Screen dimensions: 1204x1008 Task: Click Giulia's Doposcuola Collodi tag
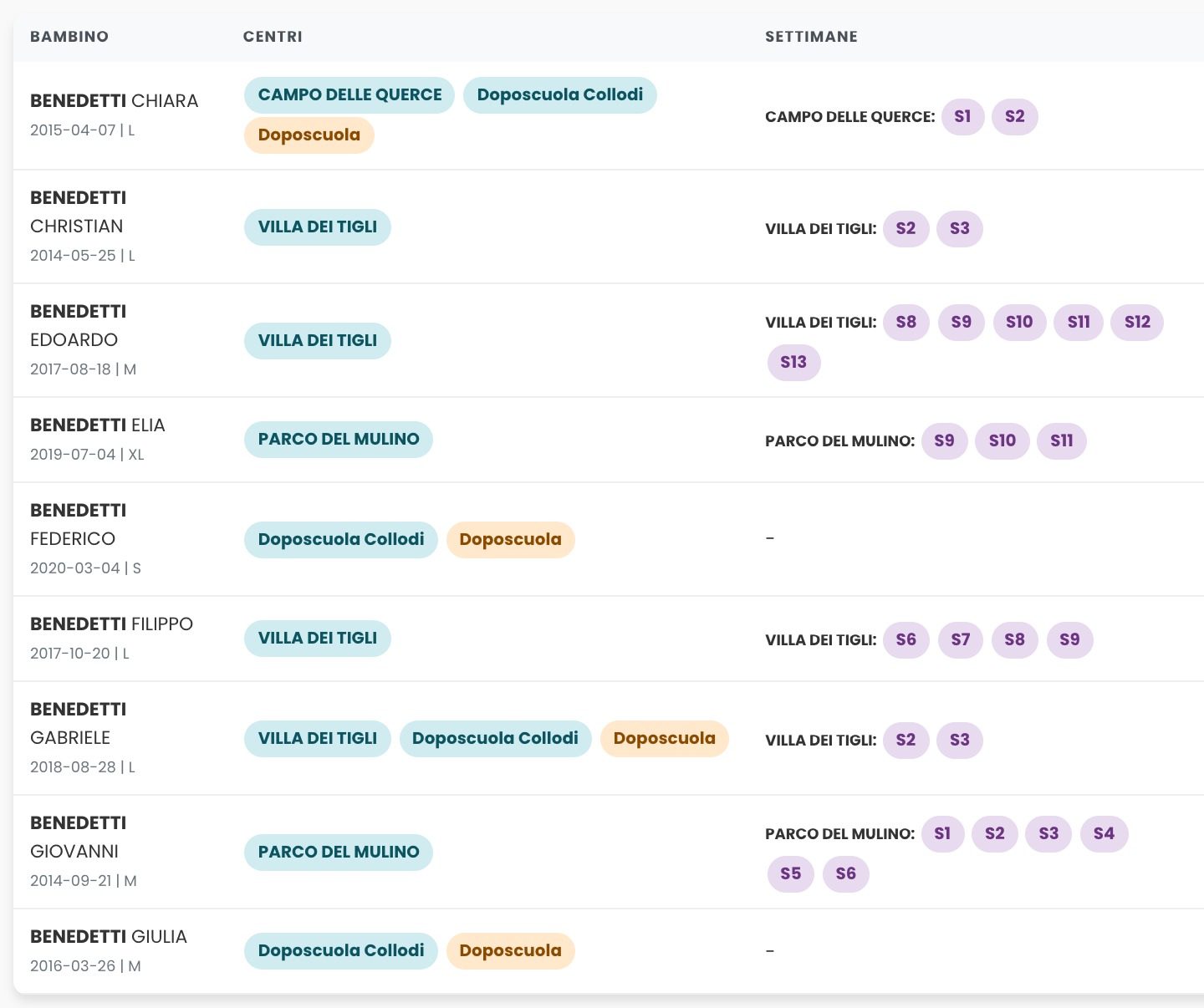click(x=341, y=951)
